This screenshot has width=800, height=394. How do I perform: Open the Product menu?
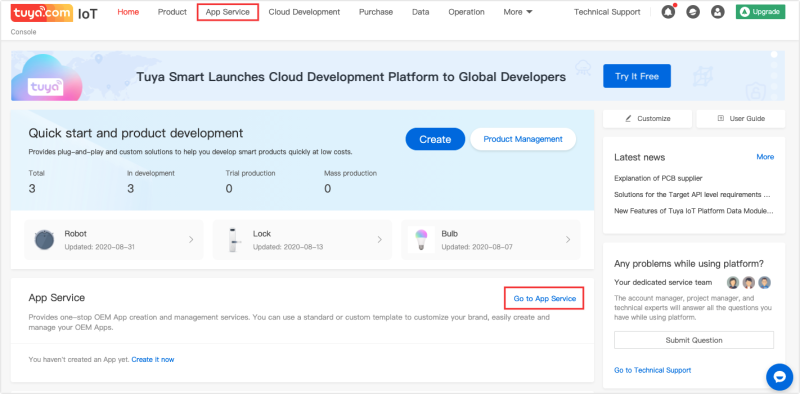pos(172,12)
